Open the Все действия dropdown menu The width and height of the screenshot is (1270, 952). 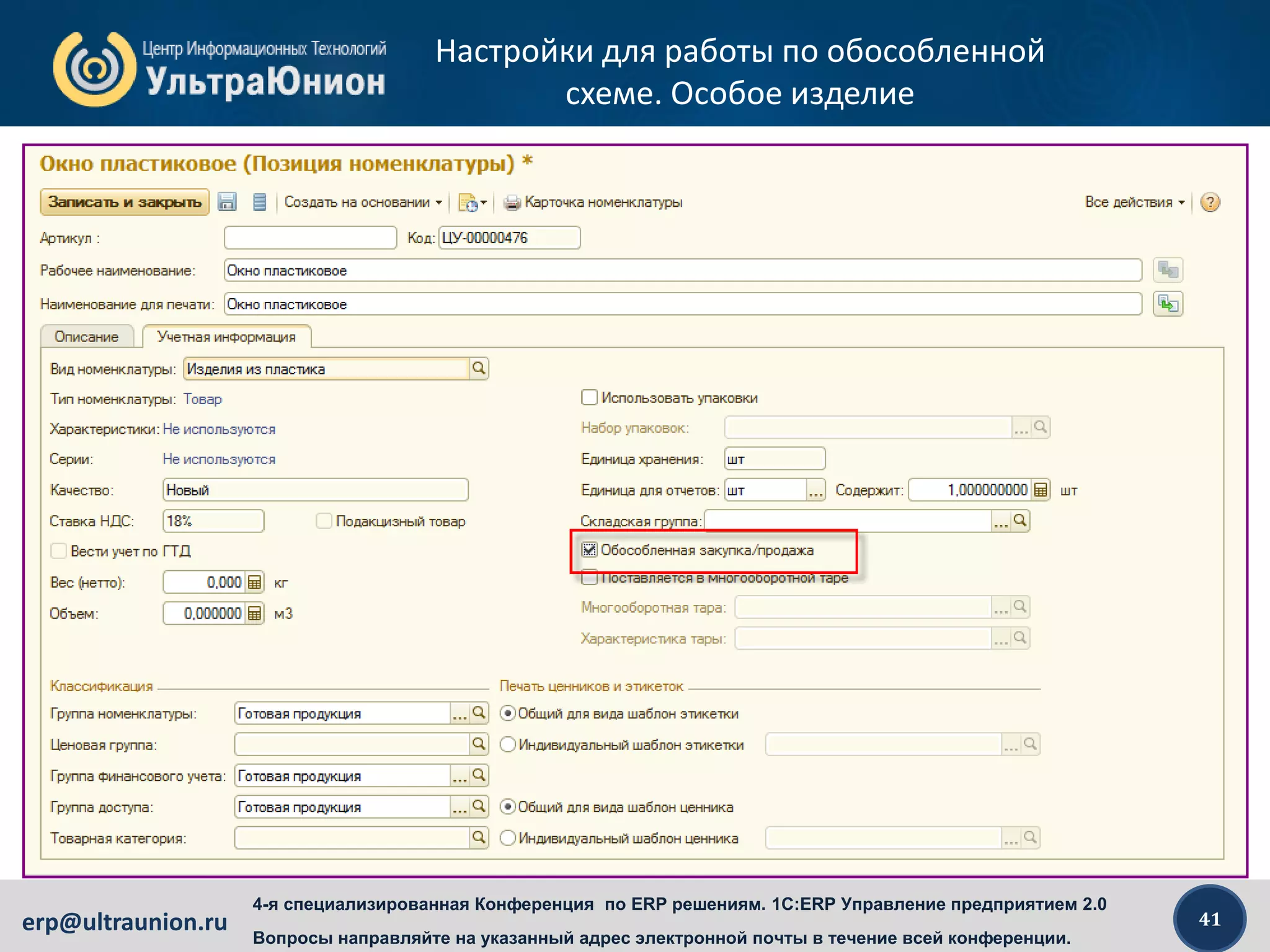pyautogui.click(x=1135, y=203)
